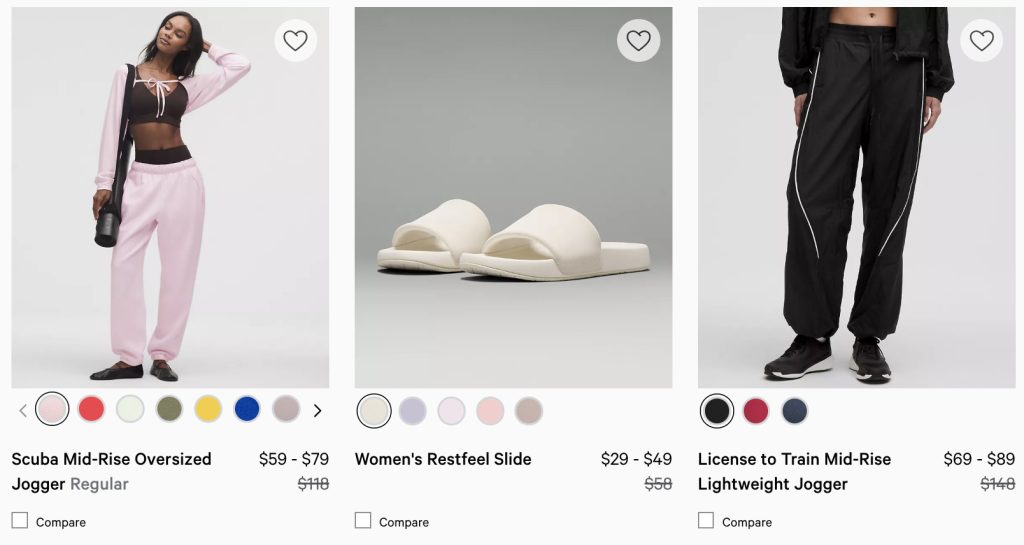Select the red Scuba Jogger swatch

click(x=91, y=409)
